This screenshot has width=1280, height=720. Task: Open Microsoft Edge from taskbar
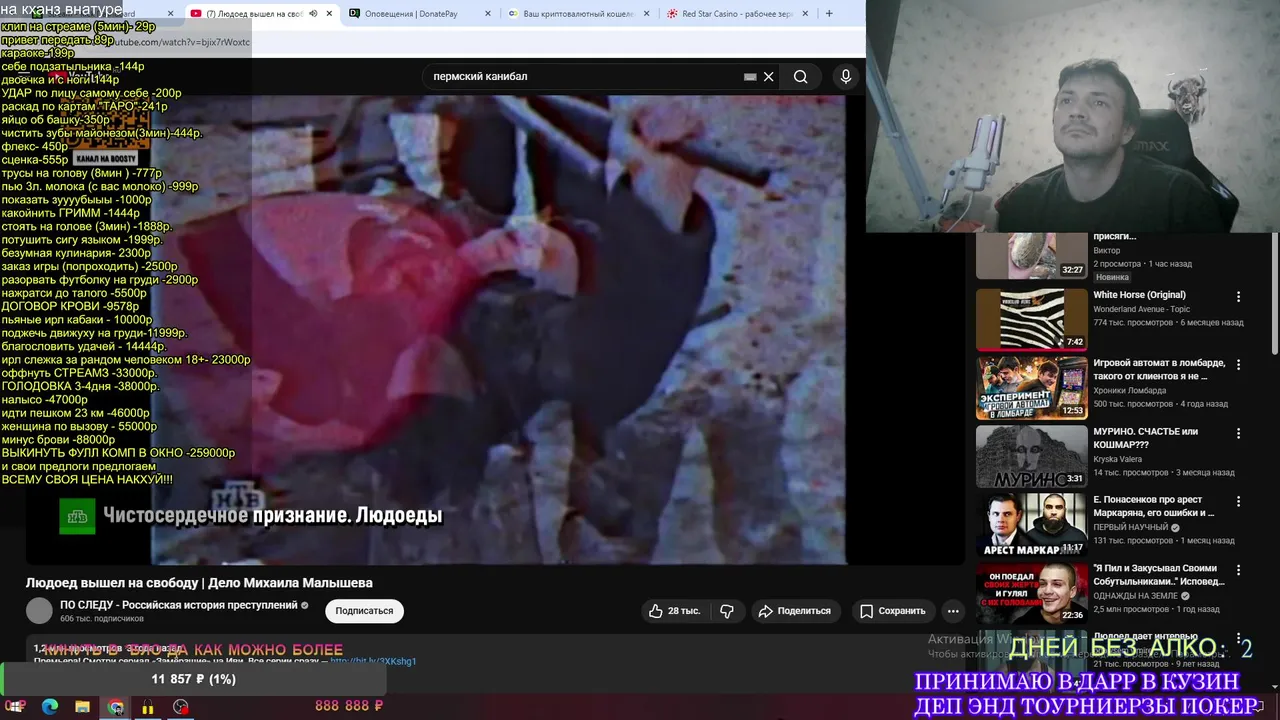click(50, 707)
